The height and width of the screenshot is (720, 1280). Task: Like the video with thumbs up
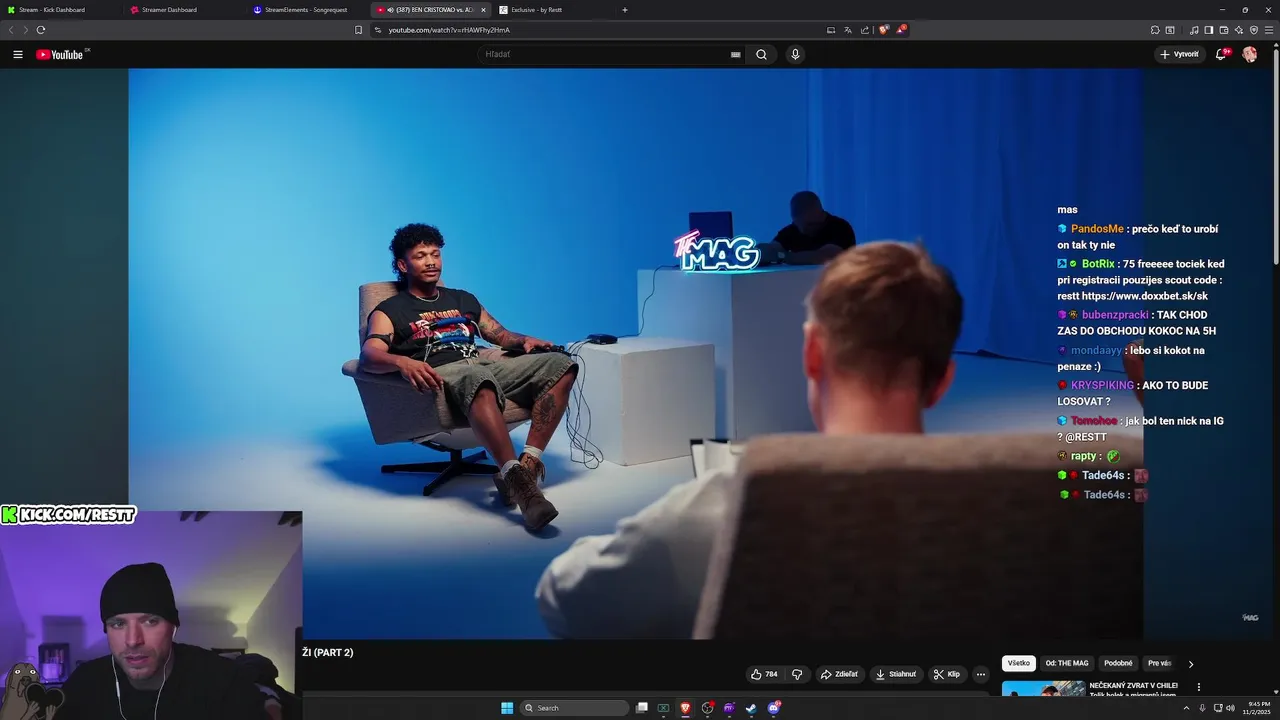tap(764, 674)
